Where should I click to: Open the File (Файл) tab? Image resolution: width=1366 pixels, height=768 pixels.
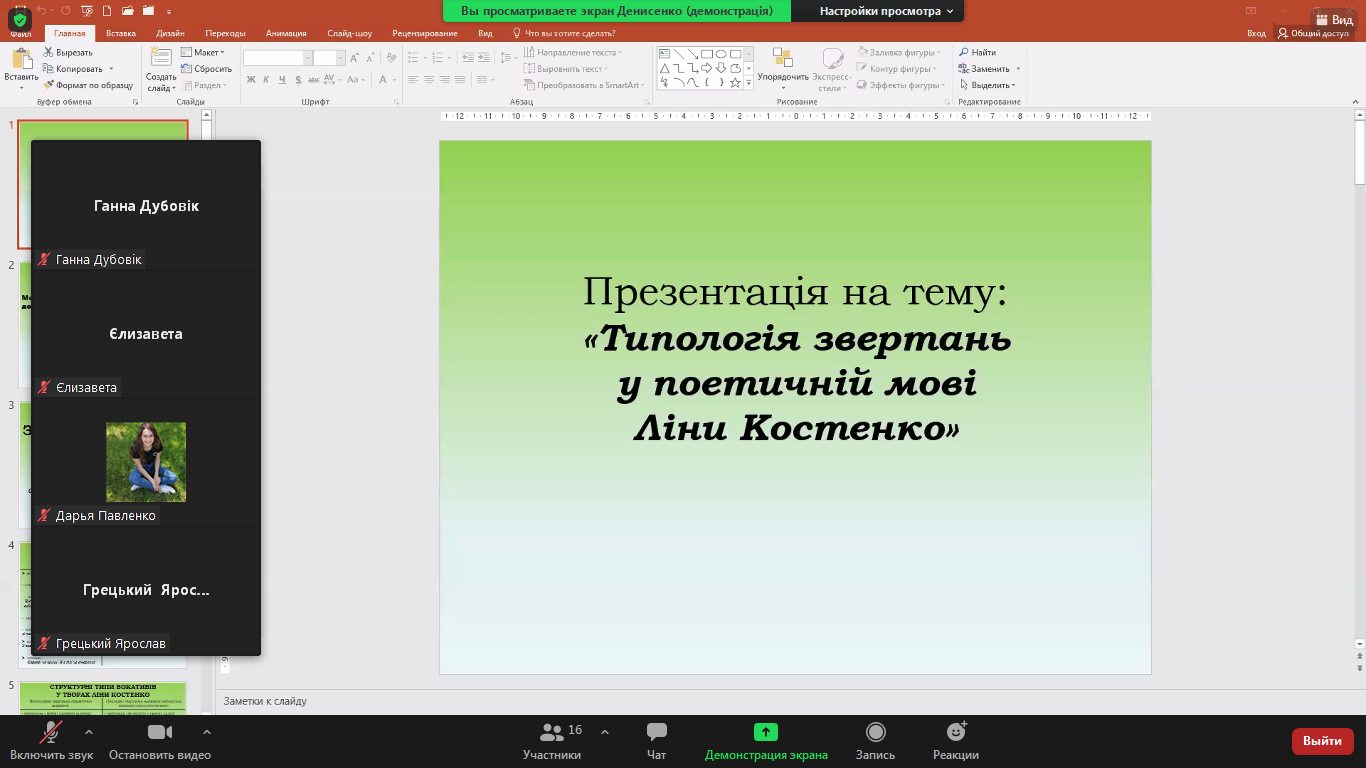click(x=21, y=33)
